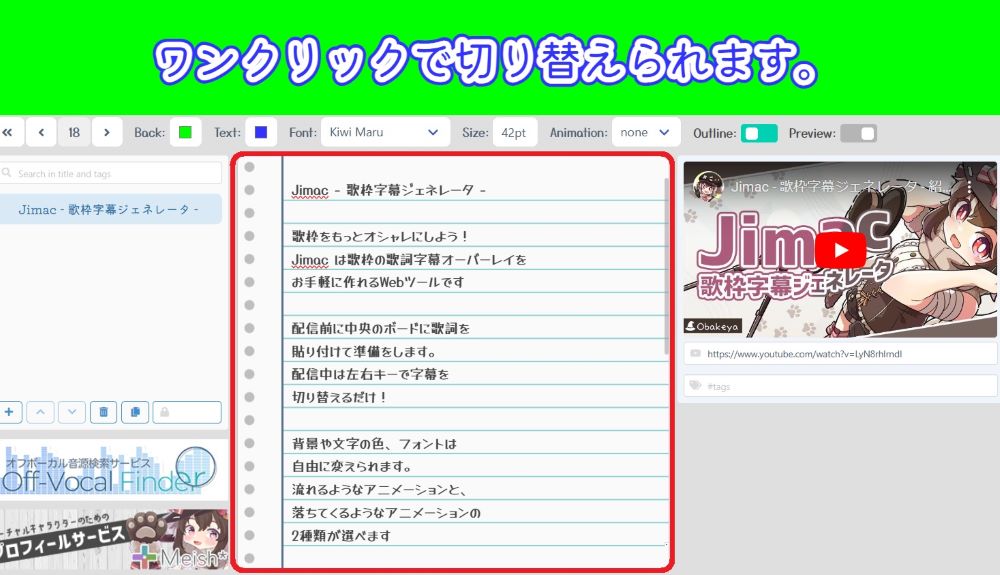Click the line 流れるようなアニメーションと、
1000x575 pixels.
click(x=379, y=490)
